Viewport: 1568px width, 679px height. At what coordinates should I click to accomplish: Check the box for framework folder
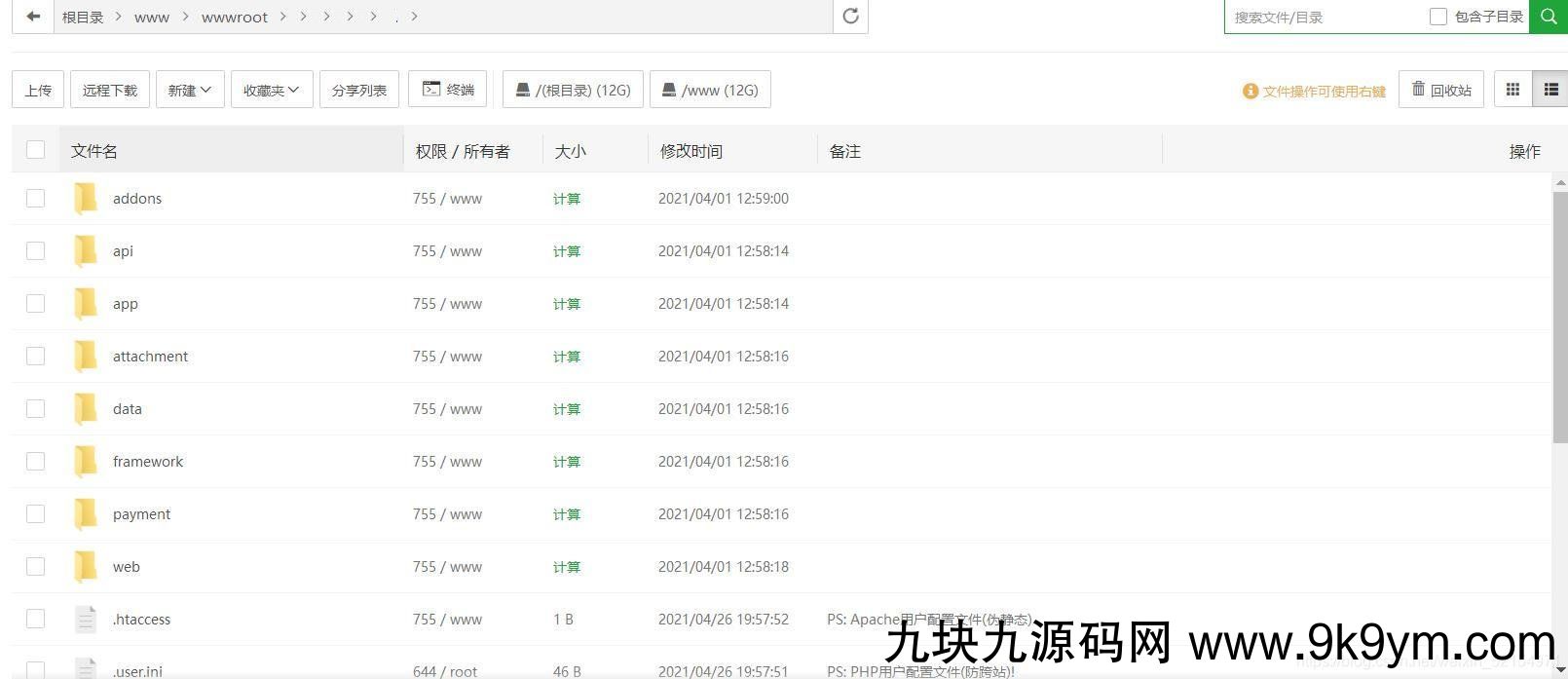tap(36, 462)
